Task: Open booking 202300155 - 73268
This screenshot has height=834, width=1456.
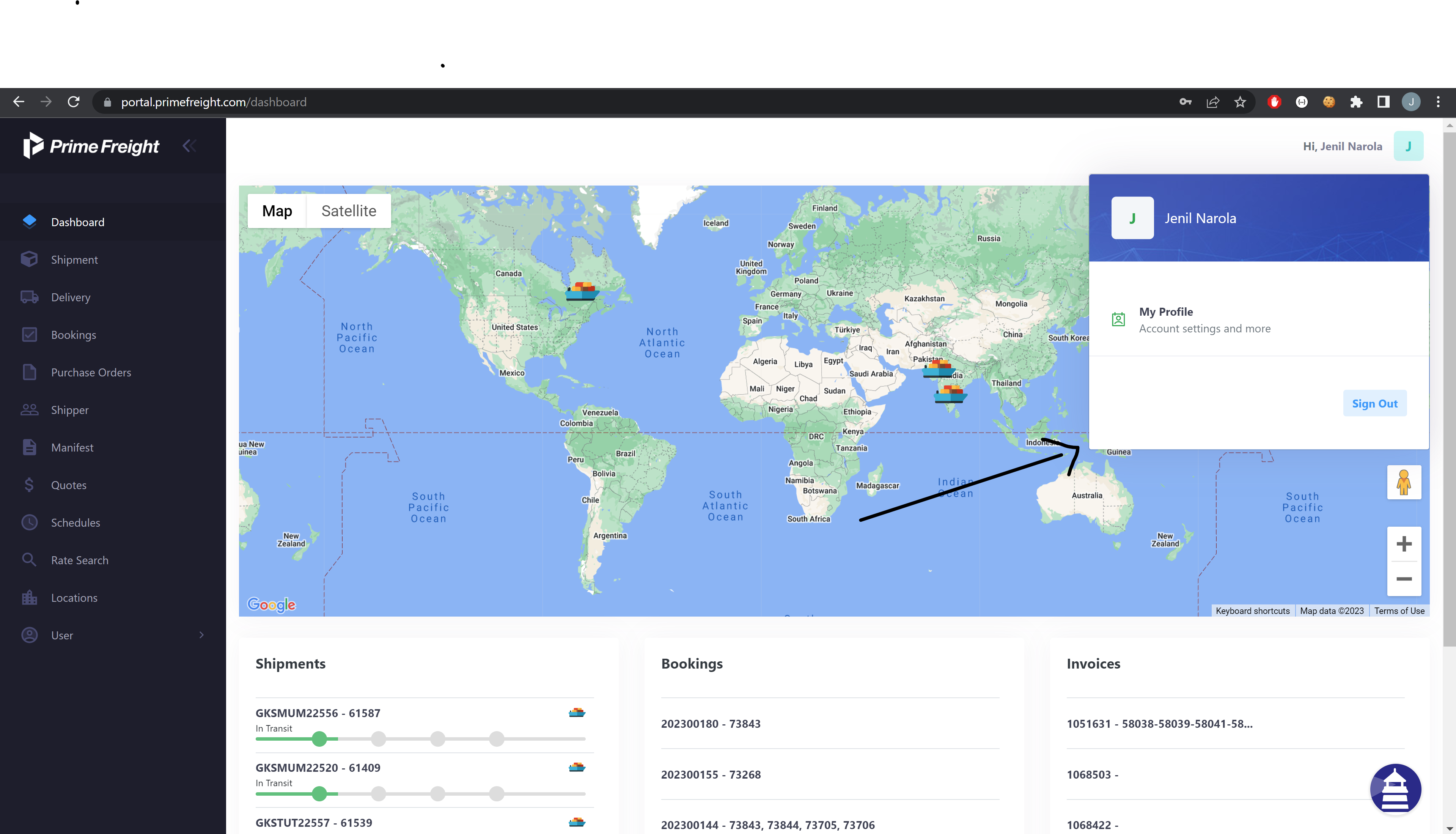Action: [x=711, y=774]
